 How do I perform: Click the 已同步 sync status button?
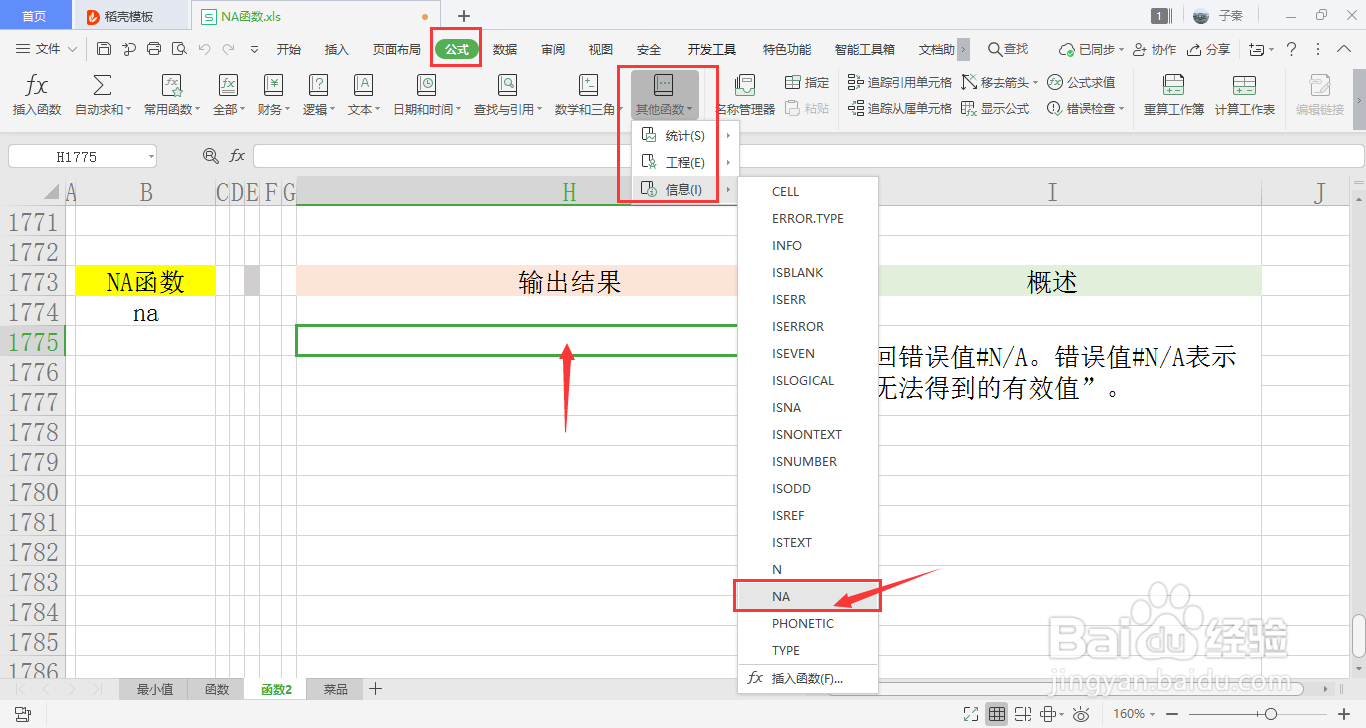(1094, 47)
